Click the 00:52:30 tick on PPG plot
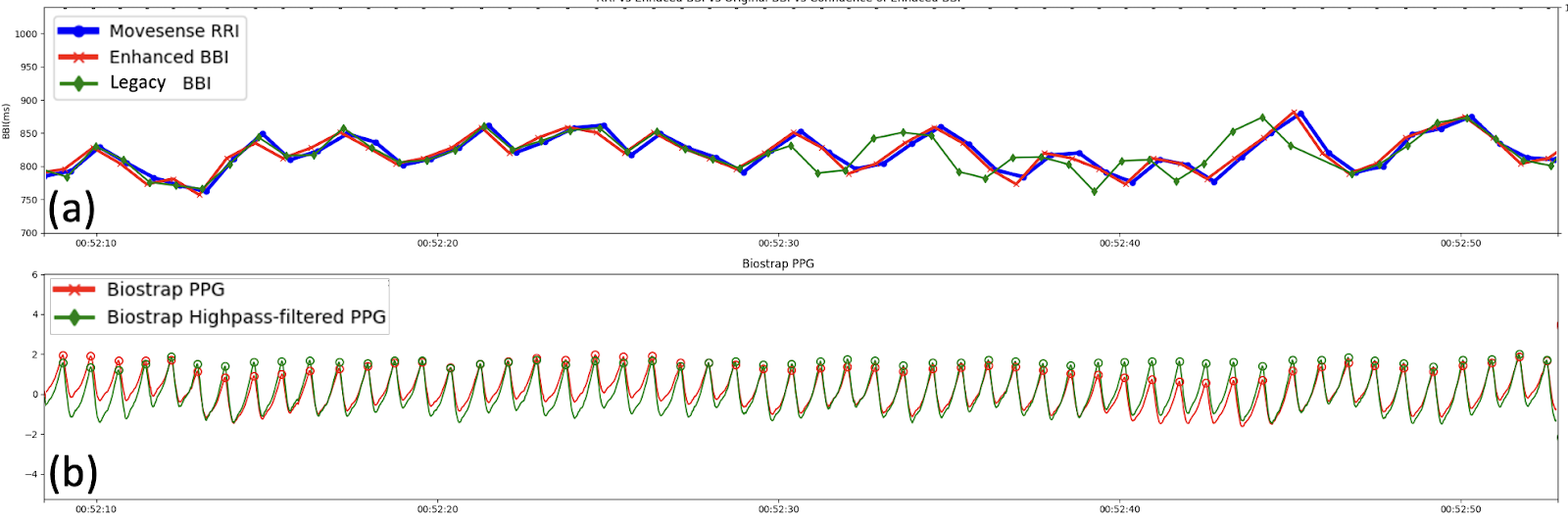 778,509
